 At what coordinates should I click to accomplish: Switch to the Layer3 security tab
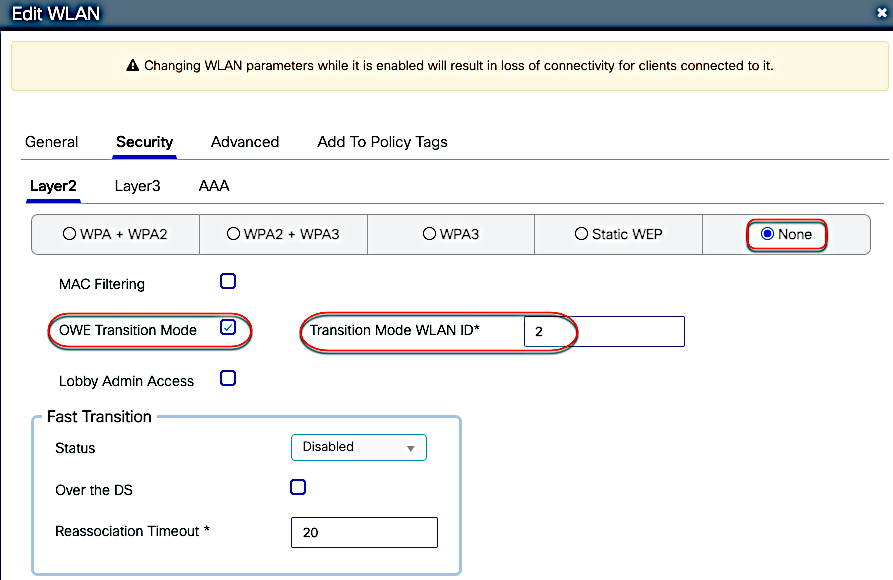point(139,186)
